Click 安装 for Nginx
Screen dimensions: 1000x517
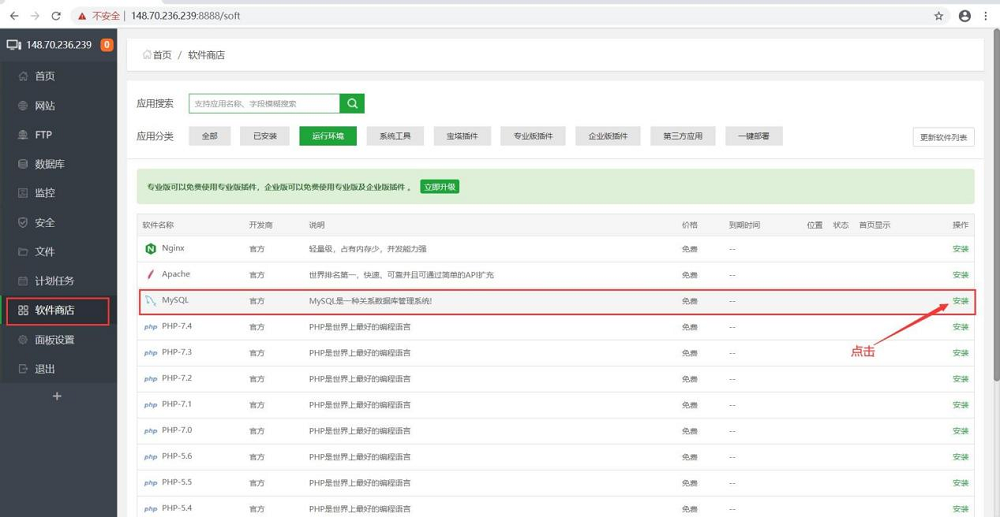click(960, 249)
